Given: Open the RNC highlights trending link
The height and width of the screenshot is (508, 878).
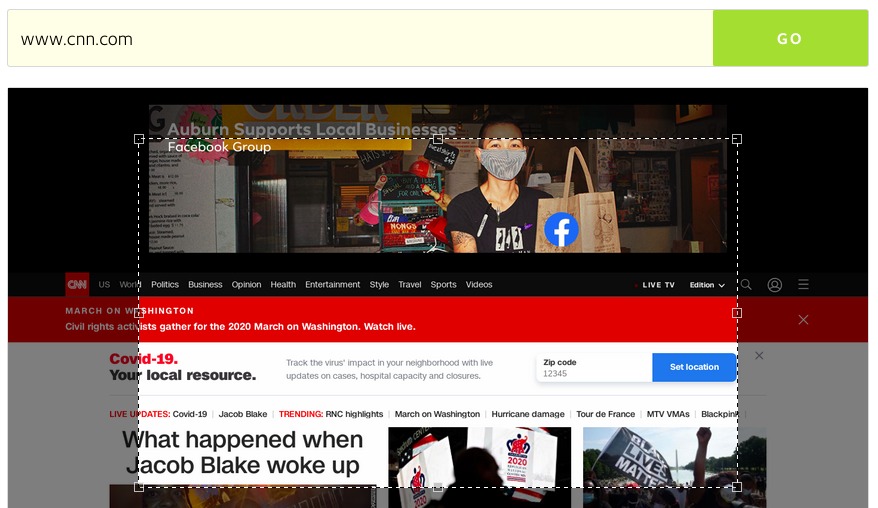Looking at the screenshot, I should [x=354, y=414].
